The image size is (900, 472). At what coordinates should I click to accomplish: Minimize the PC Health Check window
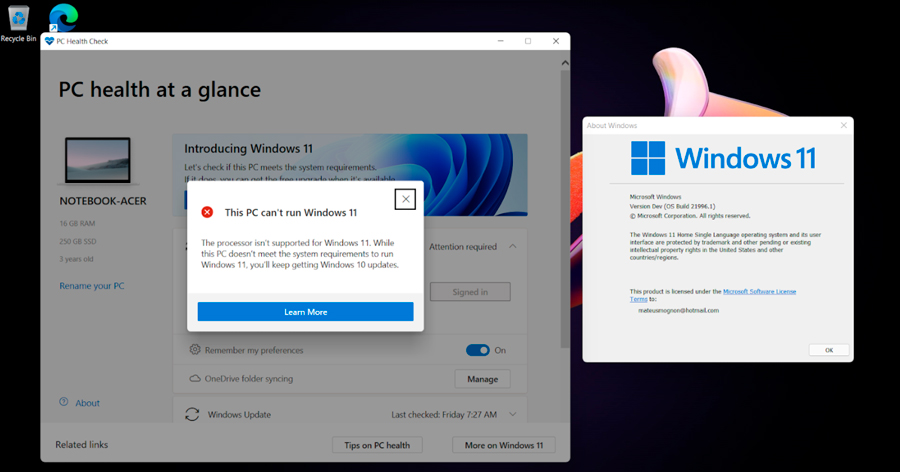(501, 41)
